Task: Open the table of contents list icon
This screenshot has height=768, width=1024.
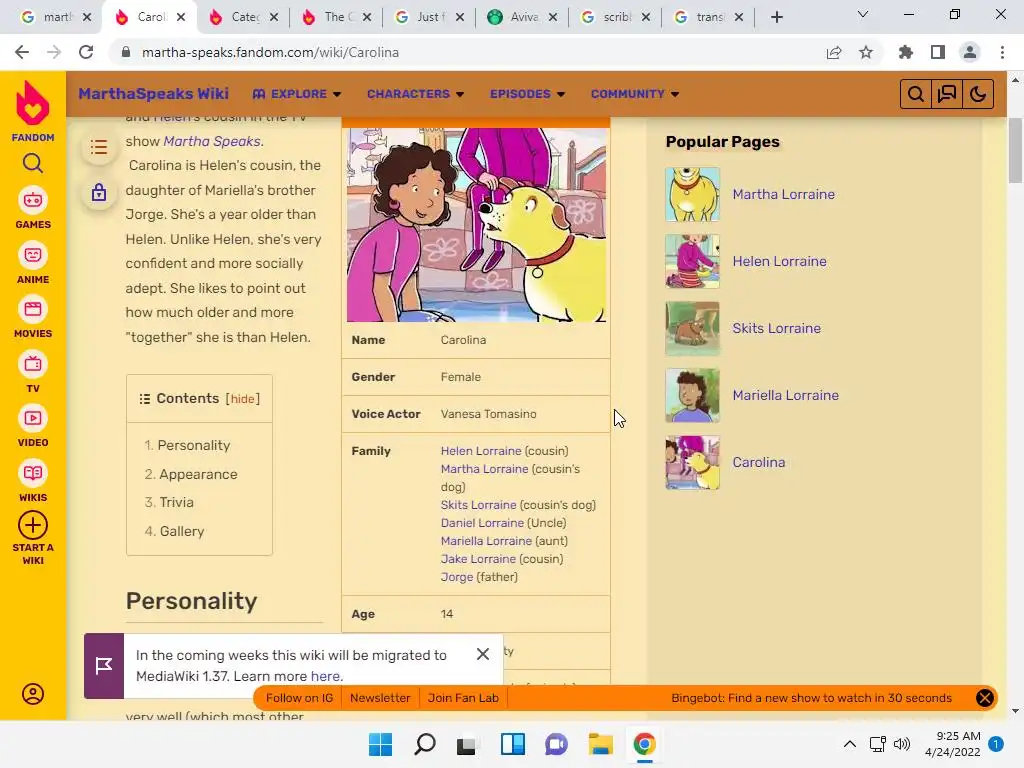Action: 99,147
